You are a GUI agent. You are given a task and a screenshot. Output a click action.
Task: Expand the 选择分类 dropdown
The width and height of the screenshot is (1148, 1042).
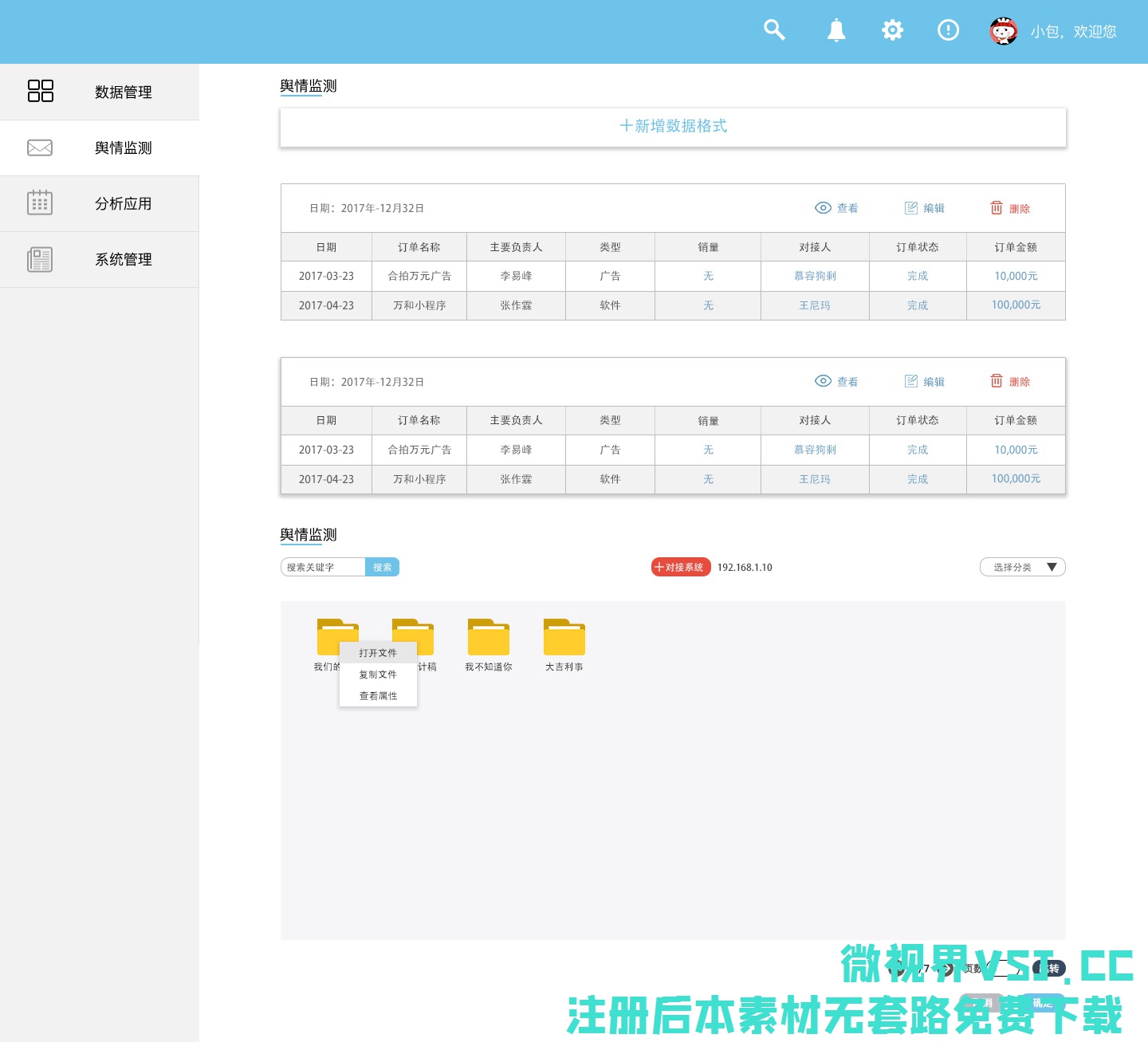[1022, 567]
